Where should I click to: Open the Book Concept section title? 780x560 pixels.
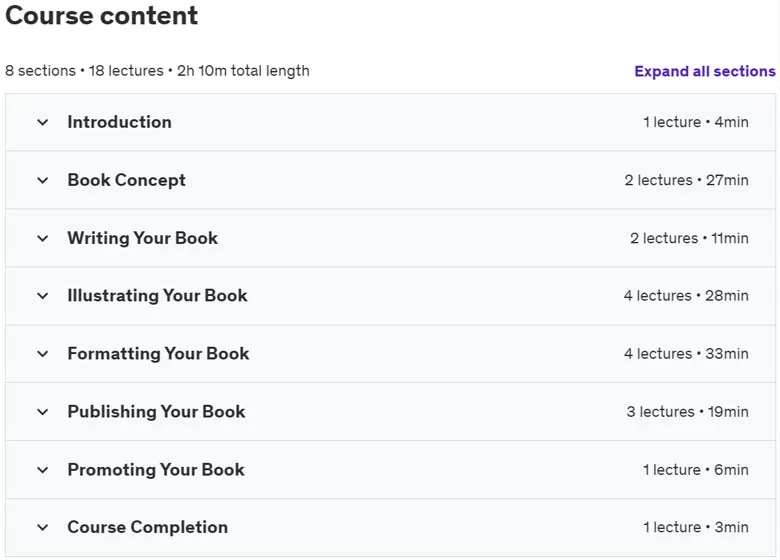[x=126, y=180]
